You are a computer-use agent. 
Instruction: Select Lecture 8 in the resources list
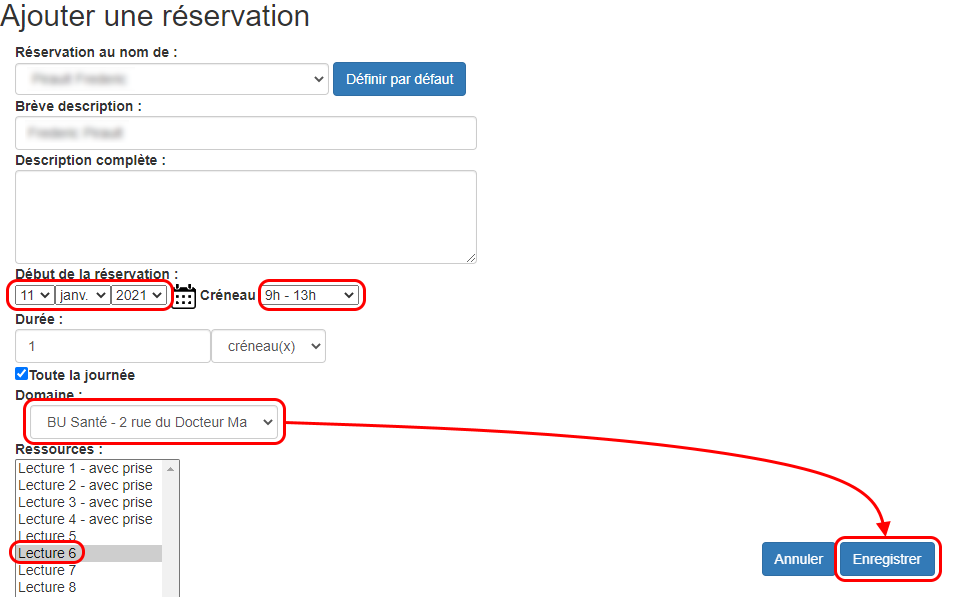(x=48, y=587)
